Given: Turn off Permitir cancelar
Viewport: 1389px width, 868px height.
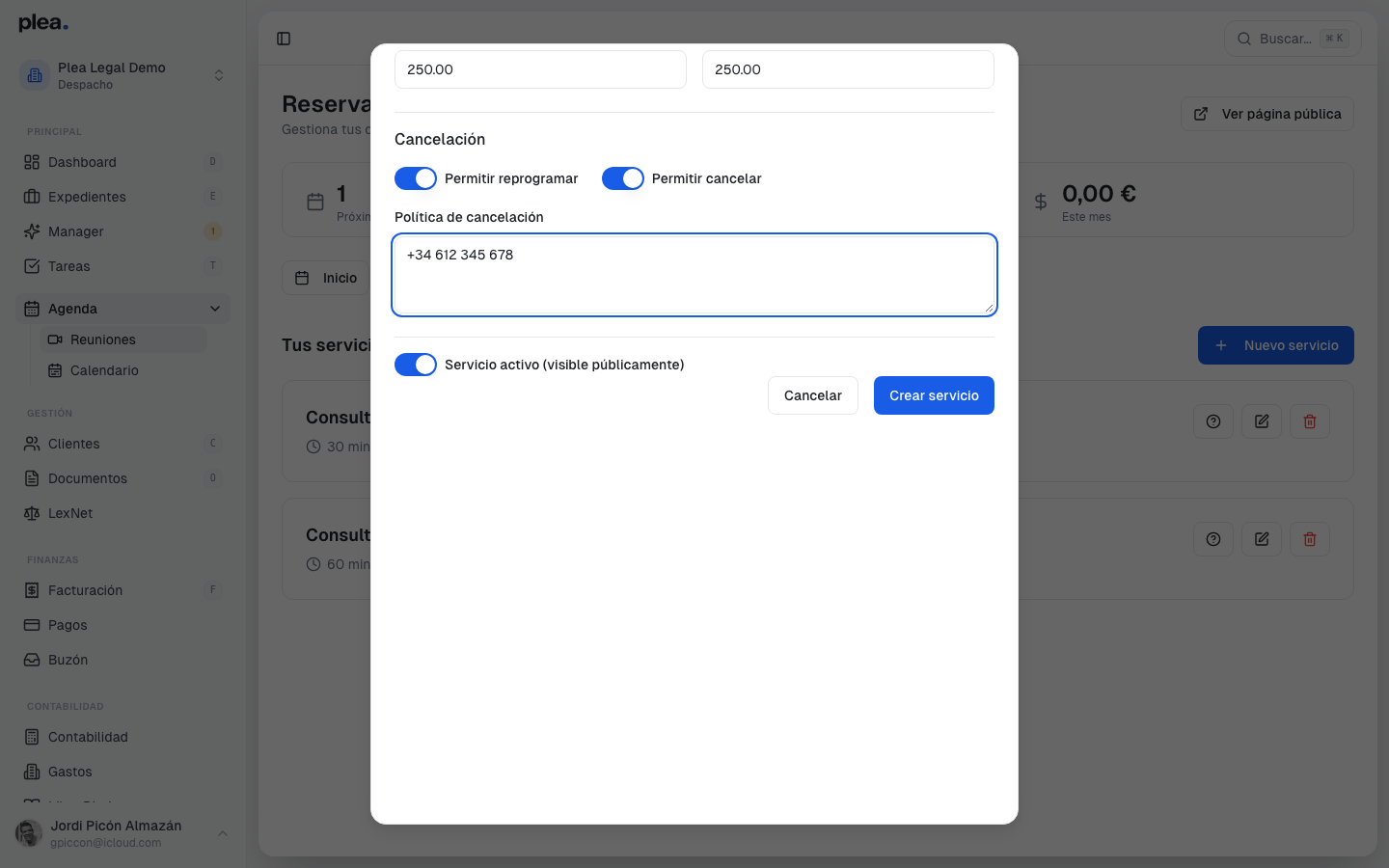Looking at the screenshot, I should 623,178.
